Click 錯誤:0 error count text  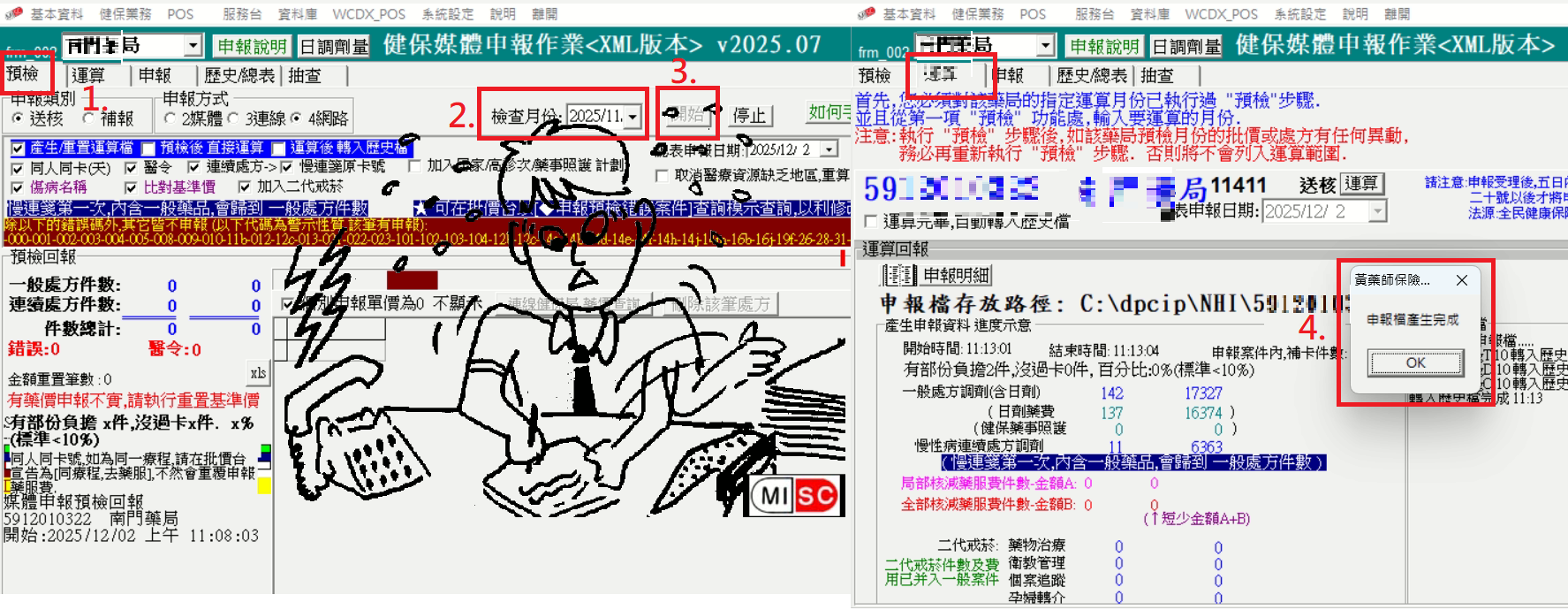tap(34, 348)
